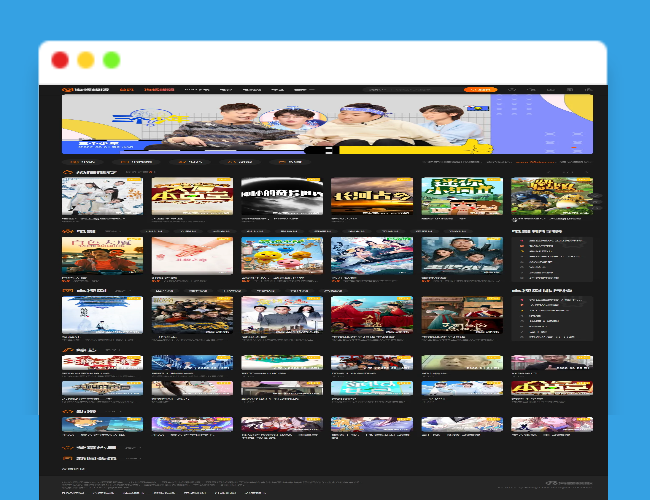Open the black-and-white poster in first row
The image size is (650, 500).
(x=282, y=197)
